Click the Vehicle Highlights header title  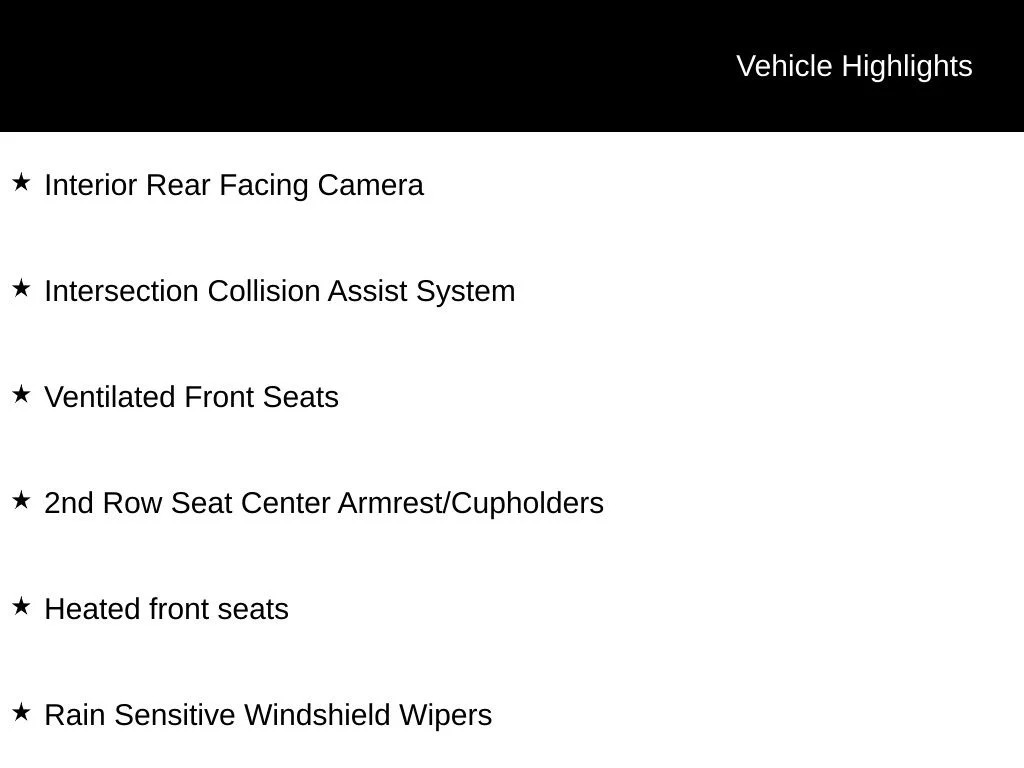click(854, 67)
